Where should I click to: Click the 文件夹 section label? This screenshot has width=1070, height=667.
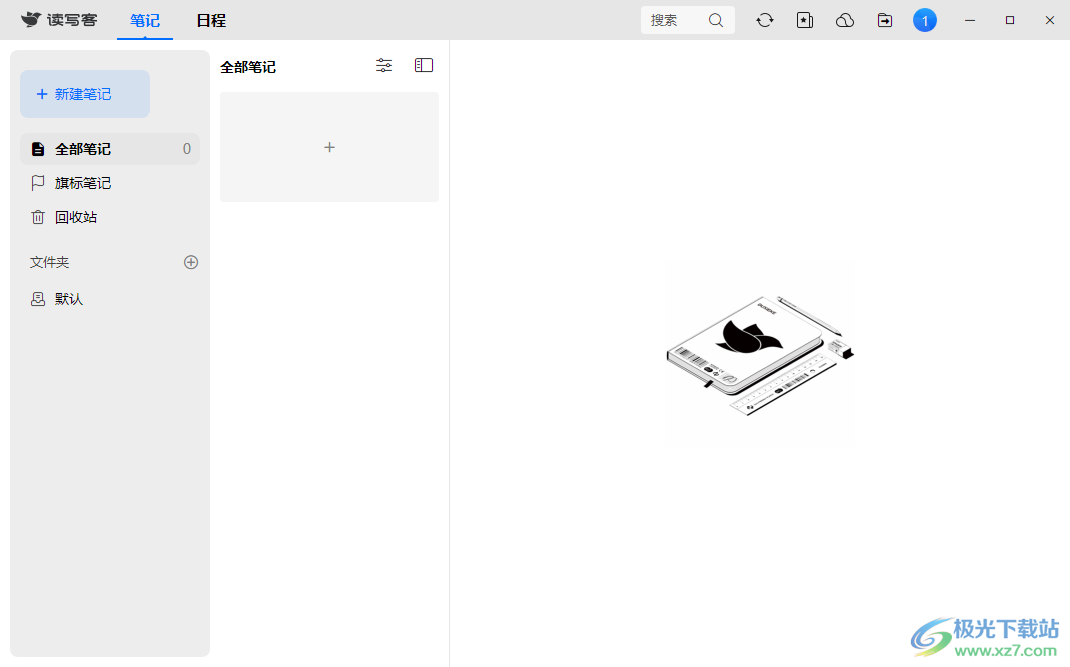[x=49, y=262]
